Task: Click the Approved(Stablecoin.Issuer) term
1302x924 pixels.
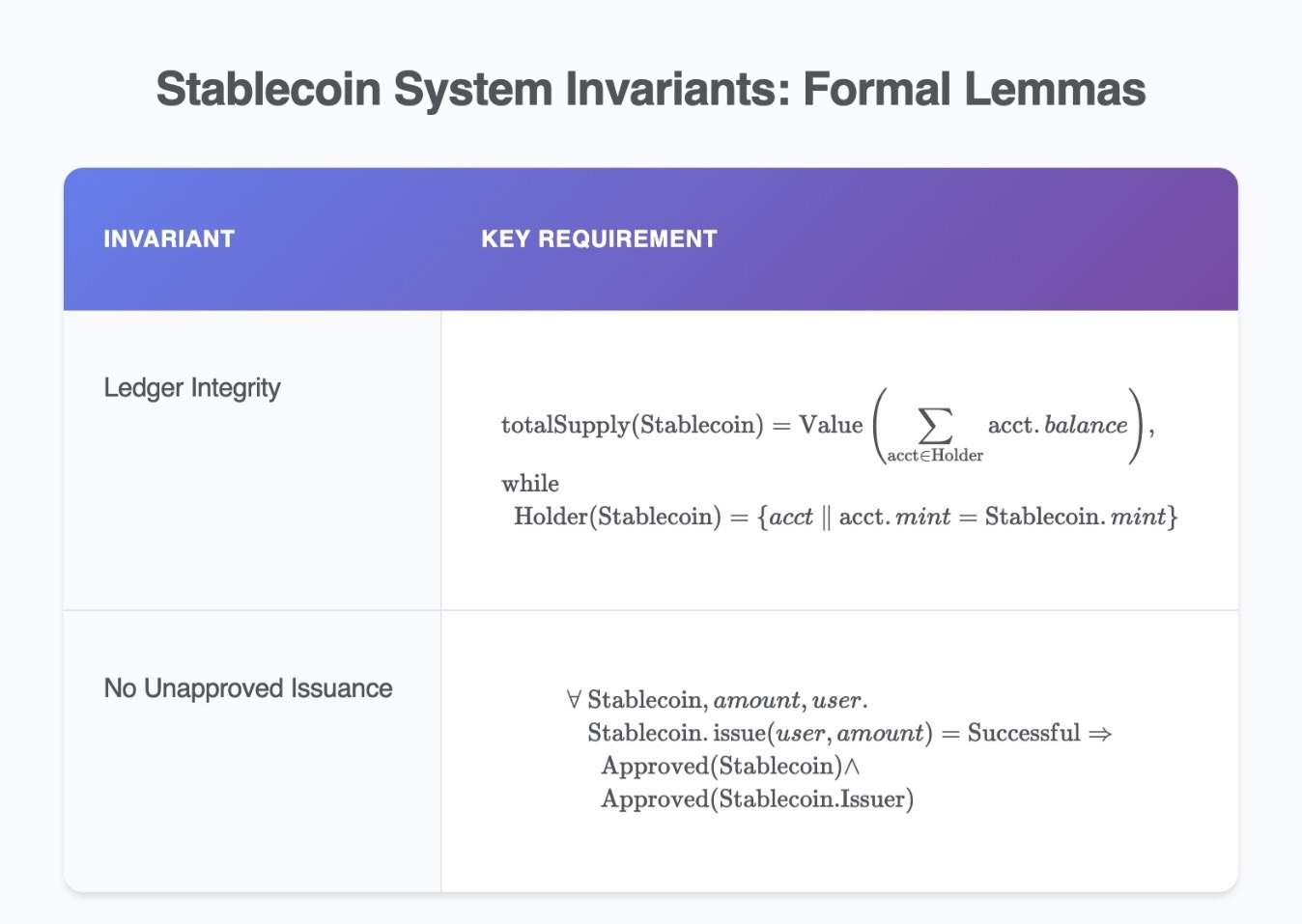Action: (757, 798)
